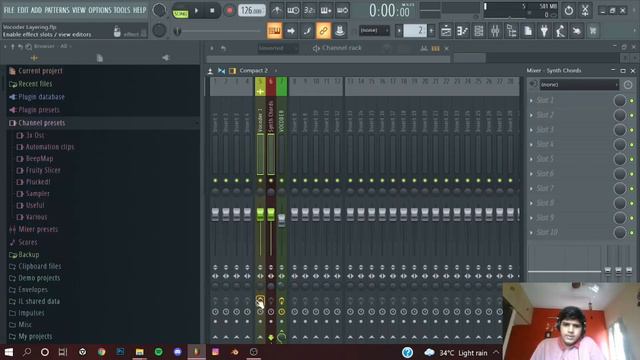
Task: Click the VOCODER track 7 volume fader
Action: click(x=282, y=220)
